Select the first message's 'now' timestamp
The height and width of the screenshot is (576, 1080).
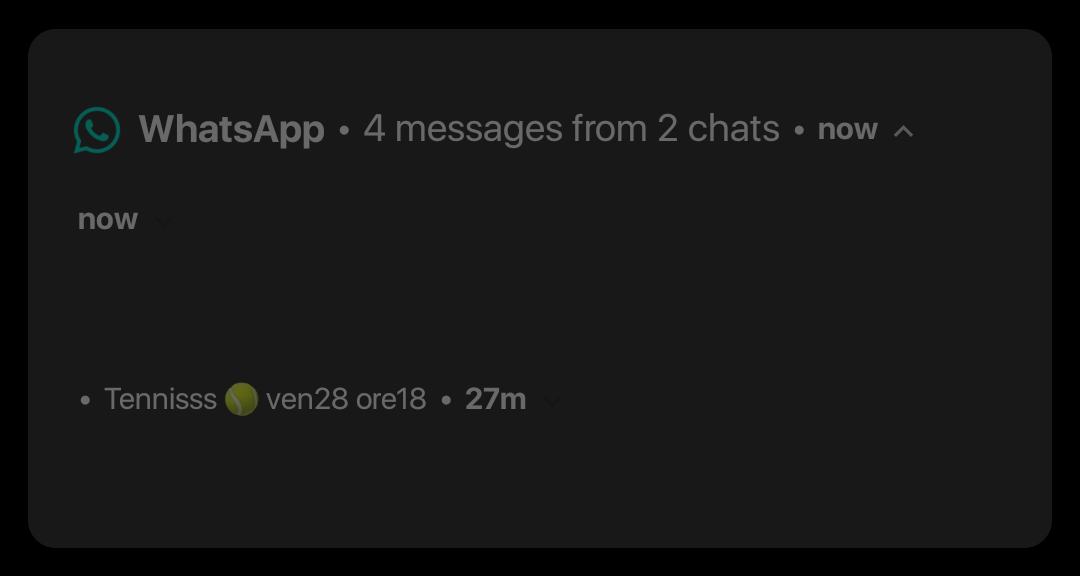(x=108, y=220)
